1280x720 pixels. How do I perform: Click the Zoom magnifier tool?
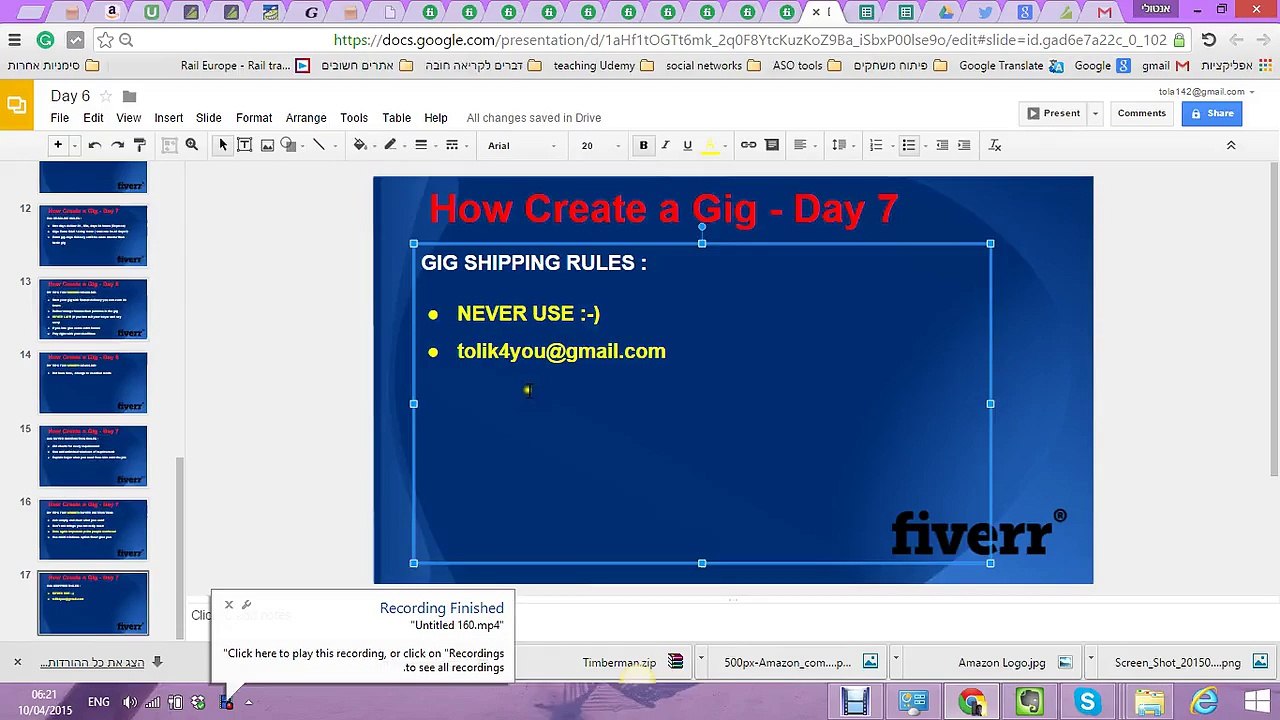coord(192,145)
